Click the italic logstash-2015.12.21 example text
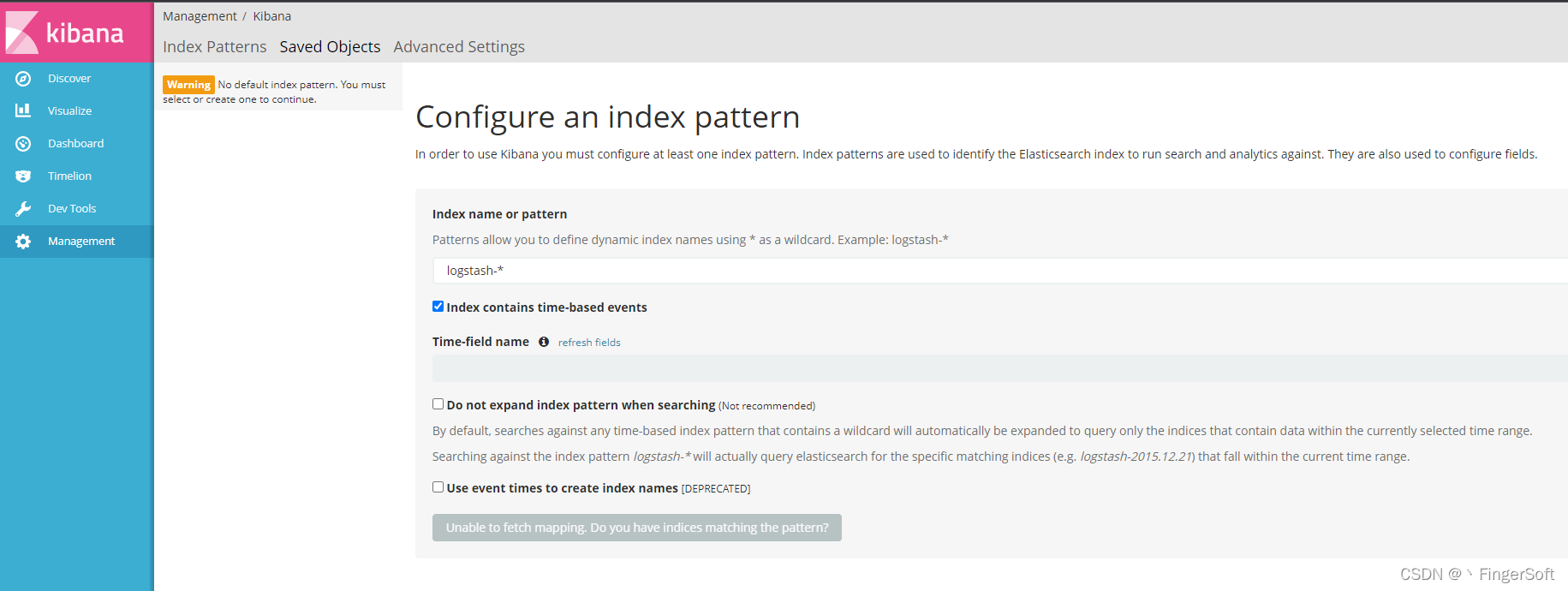The image size is (1568, 591). (x=1136, y=457)
